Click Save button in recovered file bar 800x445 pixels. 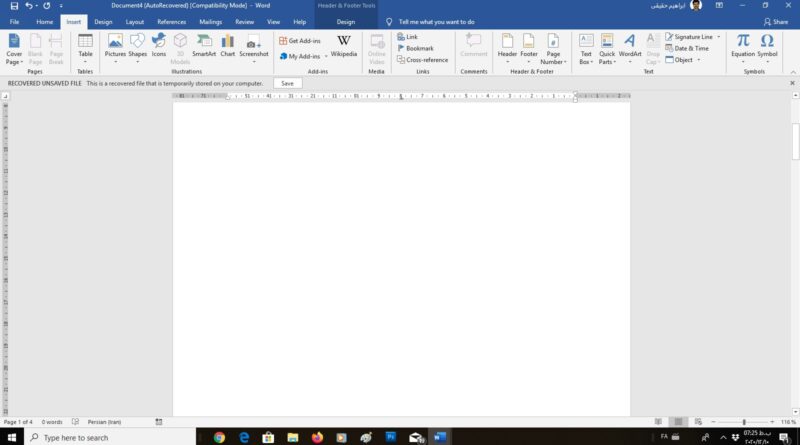(287, 83)
